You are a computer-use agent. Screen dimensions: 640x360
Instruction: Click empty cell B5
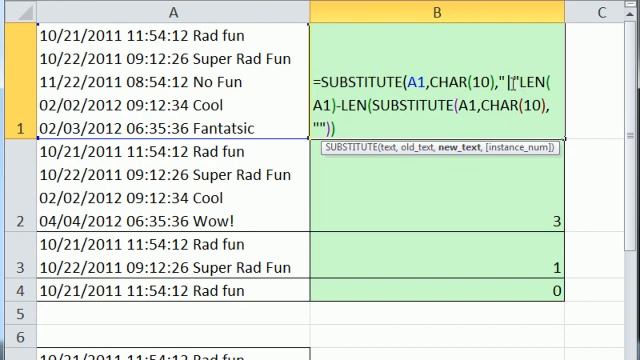[437, 313]
